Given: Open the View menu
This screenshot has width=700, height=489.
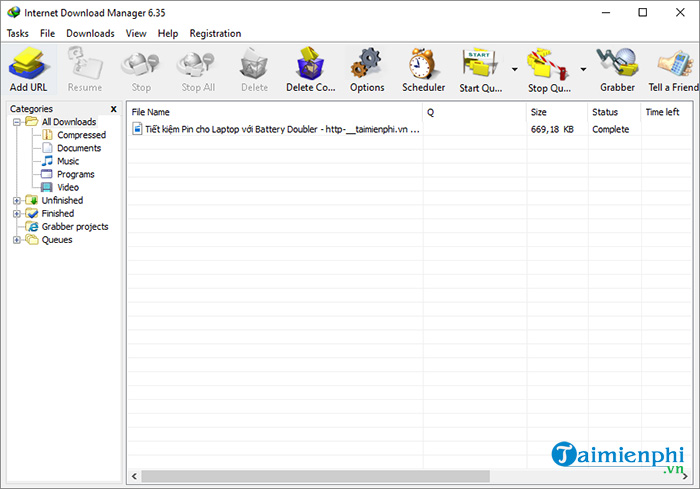Looking at the screenshot, I should click(136, 33).
